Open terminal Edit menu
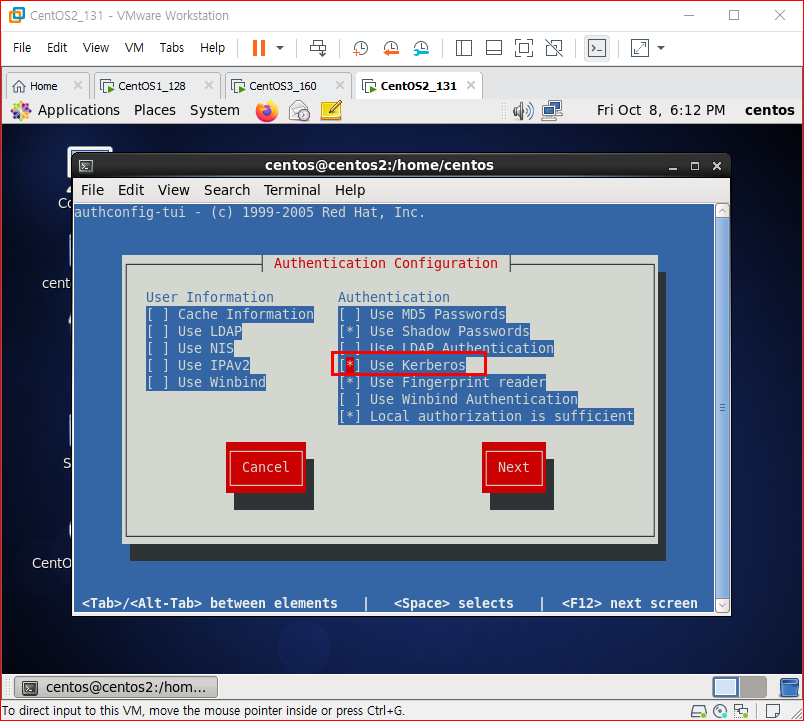This screenshot has height=721, width=804. coord(131,190)
